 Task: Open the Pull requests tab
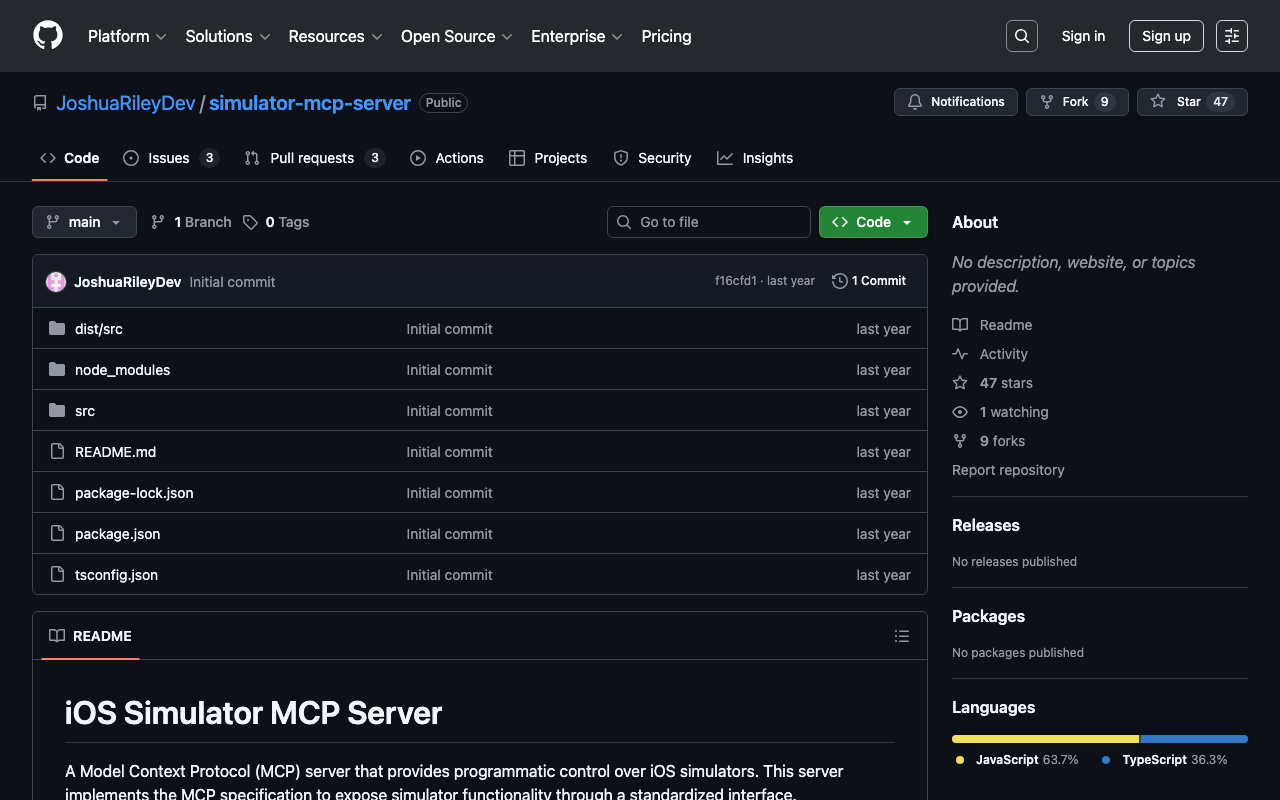(311, 158)
